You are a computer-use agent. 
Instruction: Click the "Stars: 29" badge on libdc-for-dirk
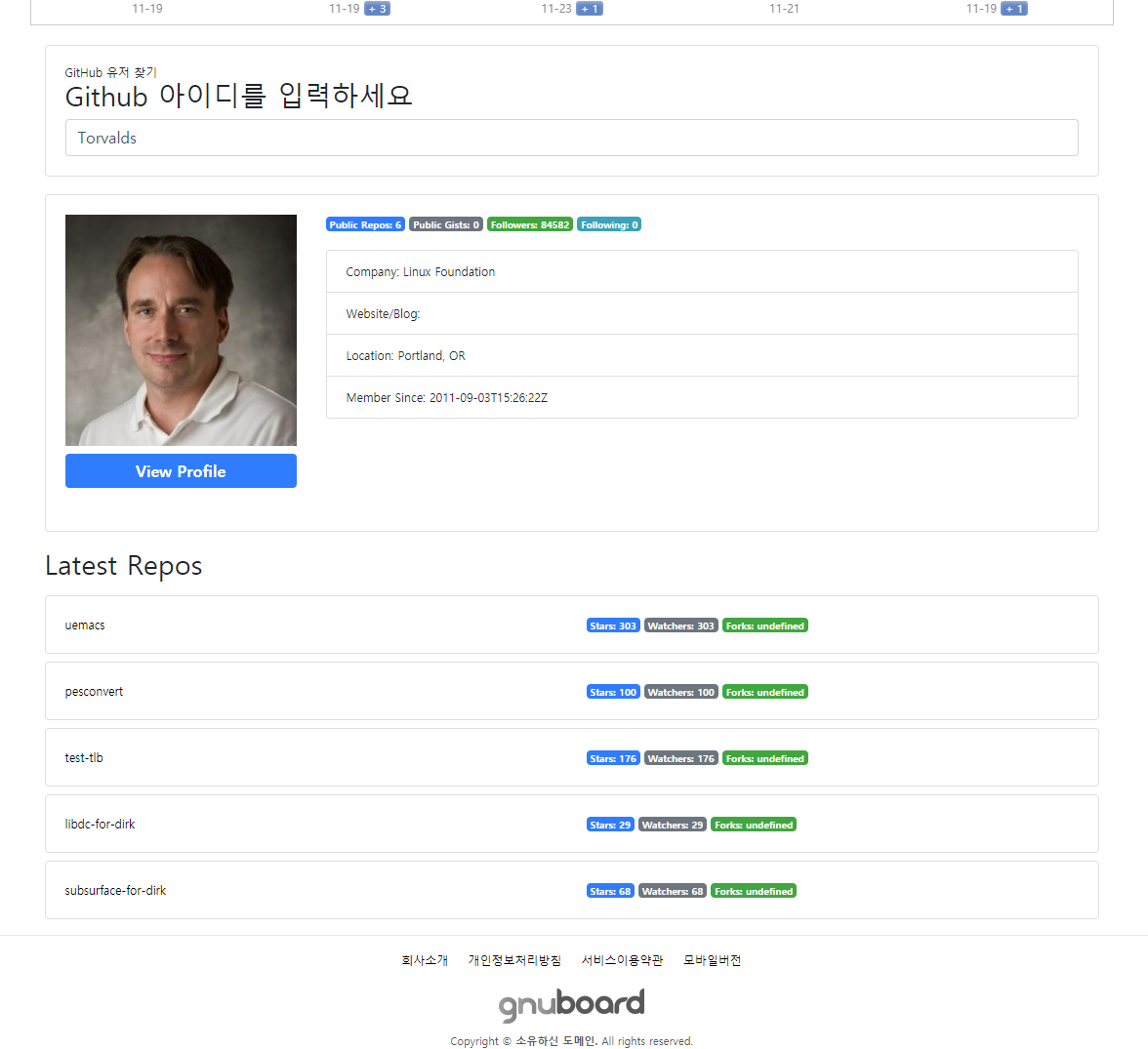pos(610,824)
